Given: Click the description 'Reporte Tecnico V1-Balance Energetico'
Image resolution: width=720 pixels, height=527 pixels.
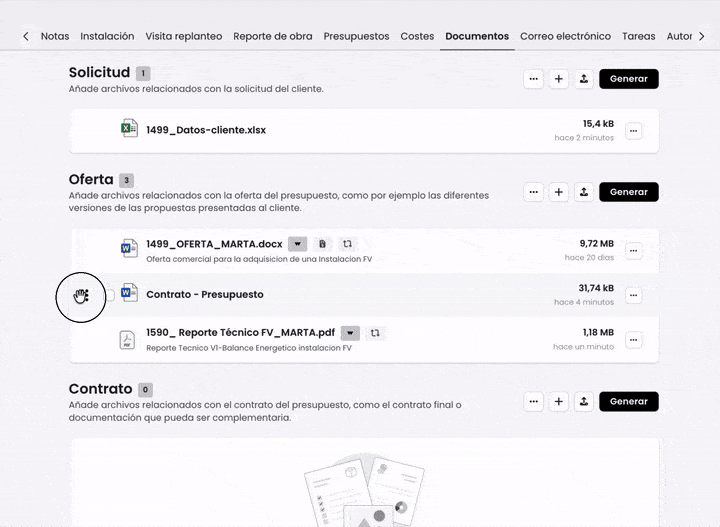Looking at the screenshot, I should point(249,348).
